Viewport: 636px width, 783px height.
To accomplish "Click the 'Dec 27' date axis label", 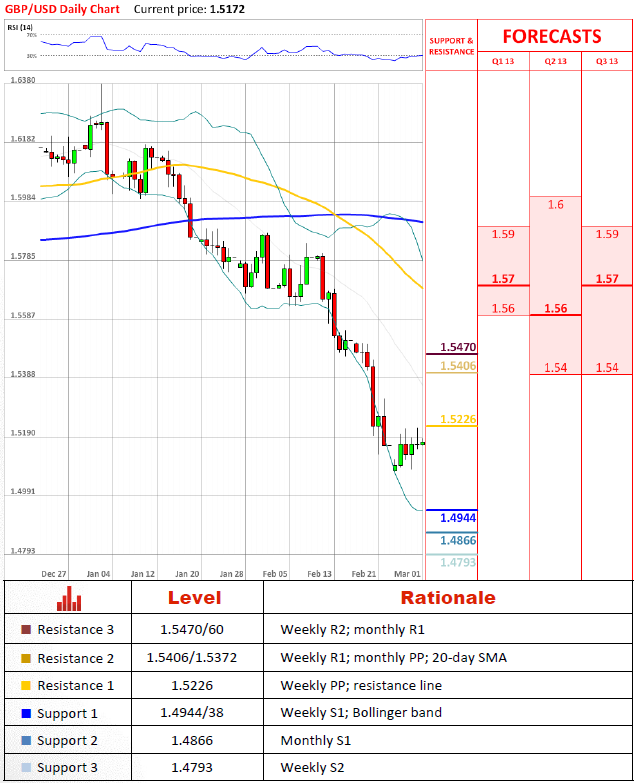I will [x=53, y=574].
